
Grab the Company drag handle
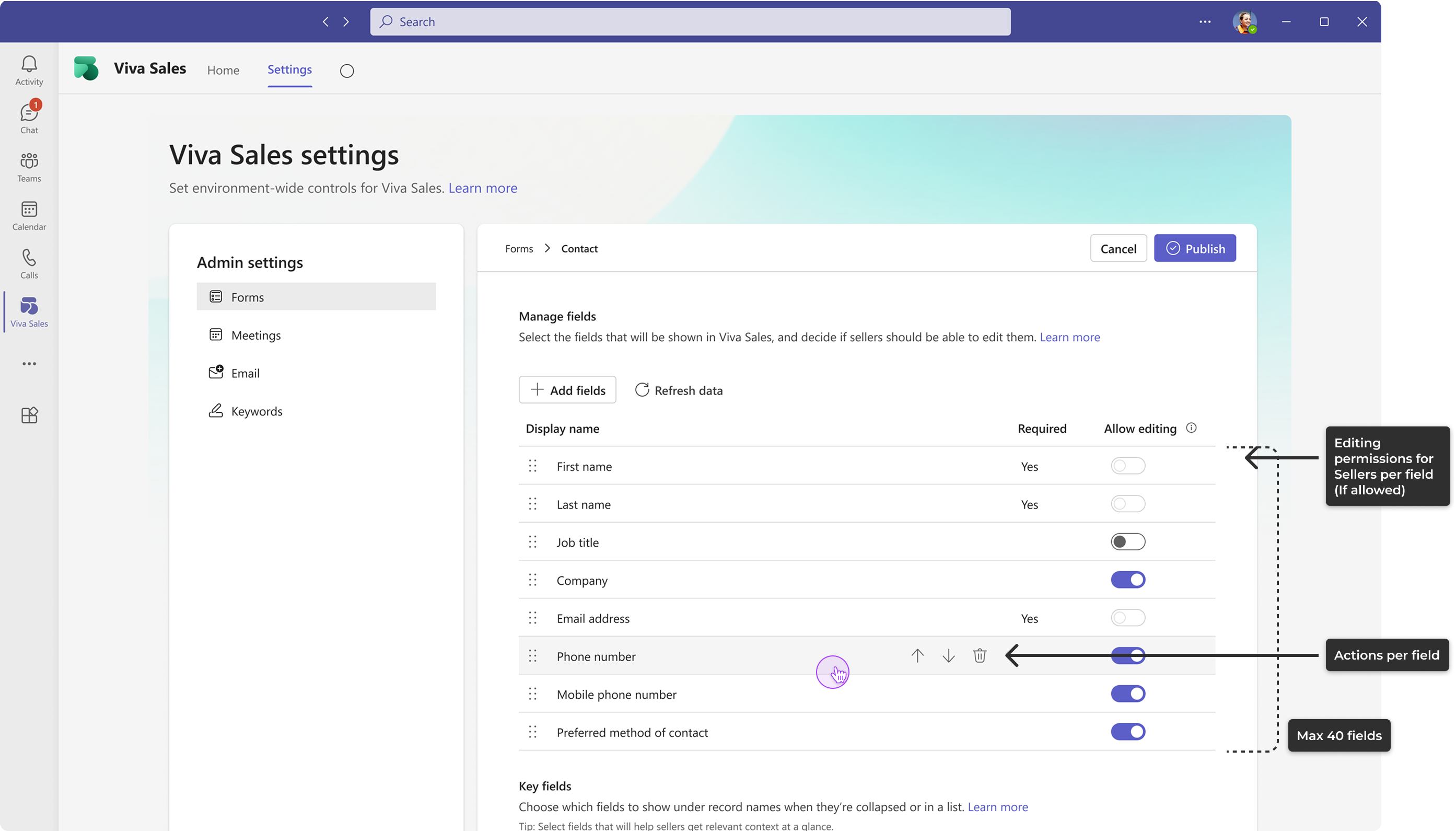pyautogui.click(x=532, y=580)
